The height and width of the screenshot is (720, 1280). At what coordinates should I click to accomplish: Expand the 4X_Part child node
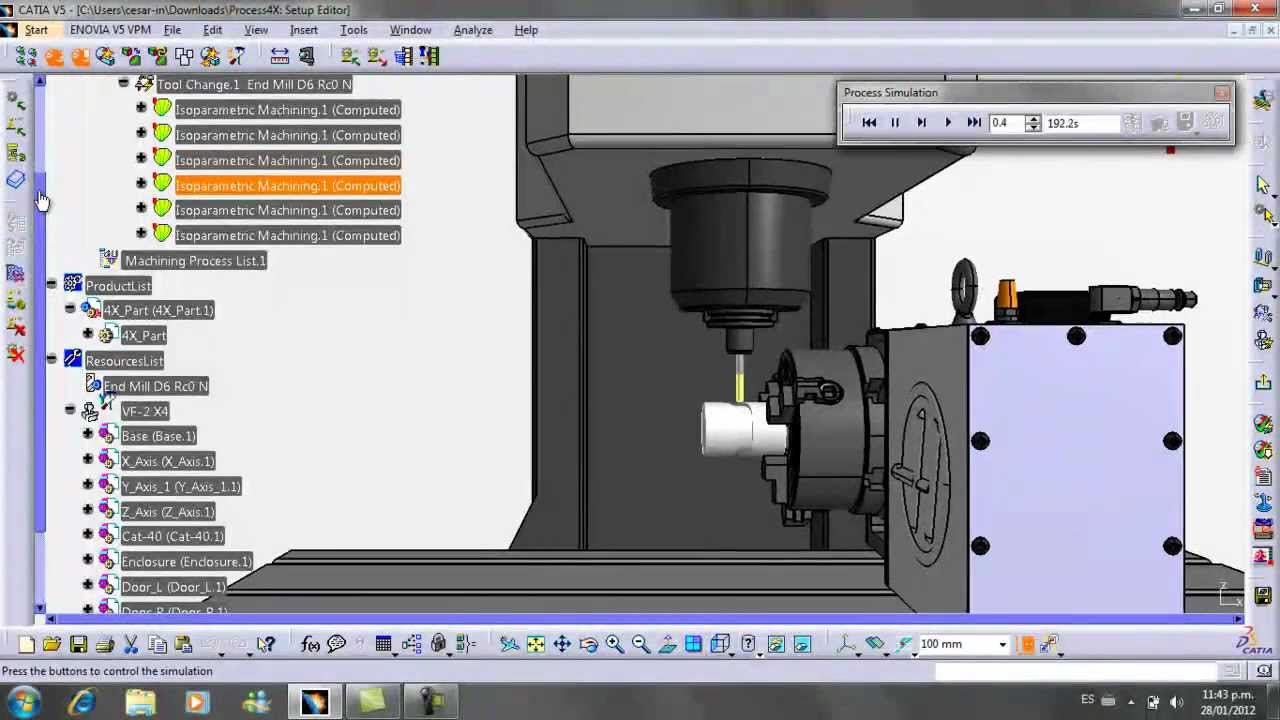pos(87,334)
